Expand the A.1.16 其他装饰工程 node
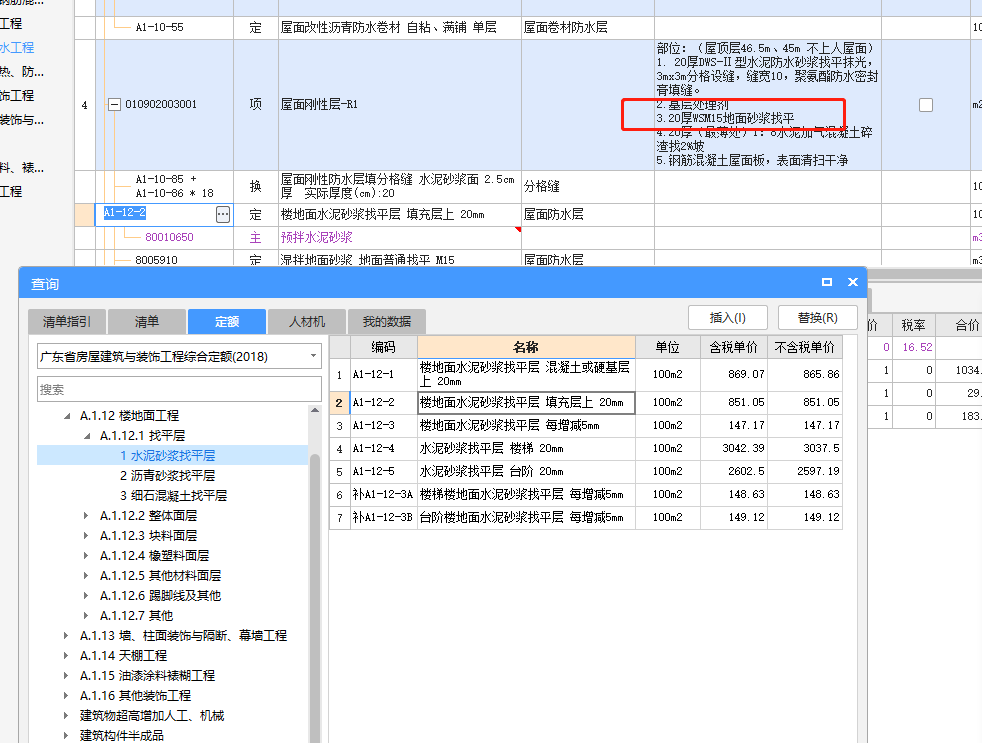Image resolution: width=982 pixels, height=743 pixels. pyautogui.click(x=66, y=696)
